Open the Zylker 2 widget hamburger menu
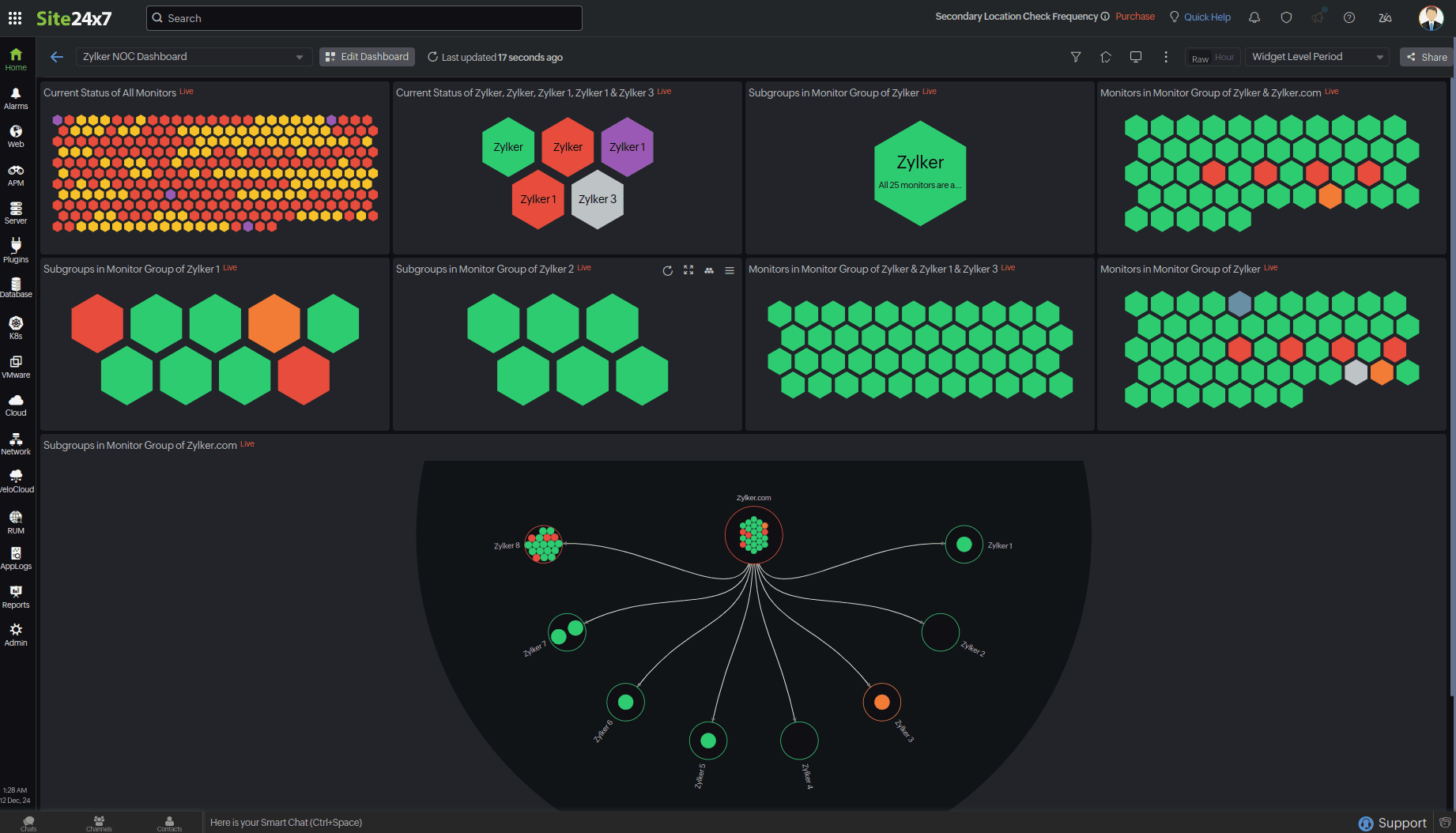This screenshot has height=833, width=1456. [730, 270]
